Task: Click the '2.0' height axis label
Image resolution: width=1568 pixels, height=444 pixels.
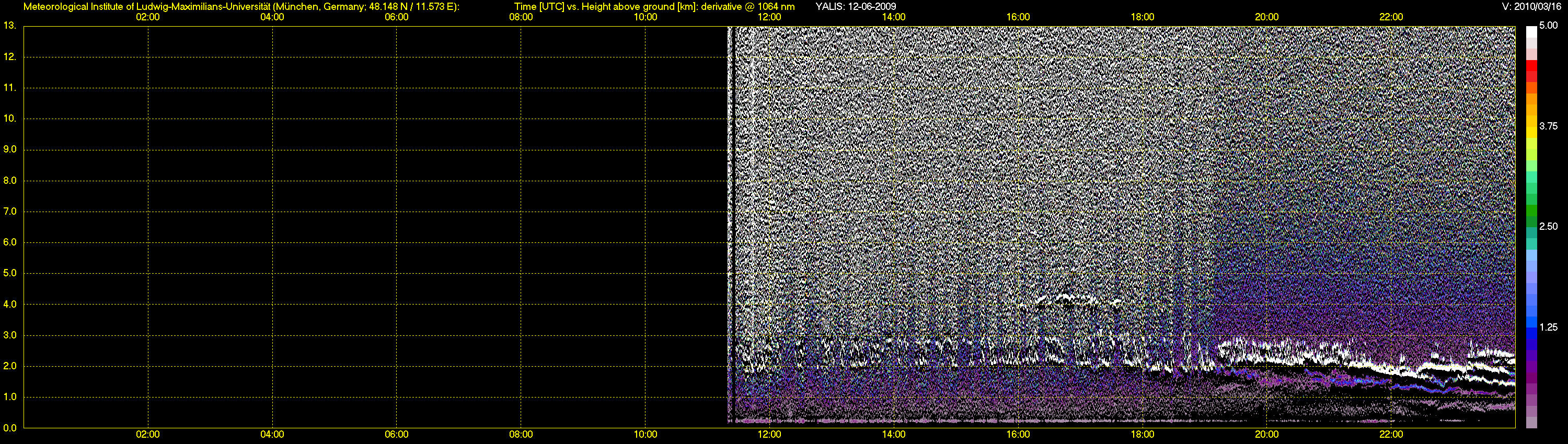Action: pyautogui.click(x=10, y=366)
